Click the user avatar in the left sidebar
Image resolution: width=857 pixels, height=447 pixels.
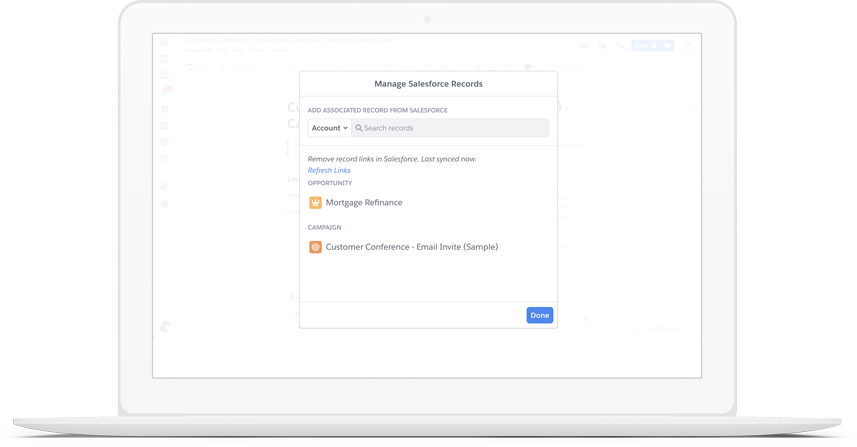165,327
